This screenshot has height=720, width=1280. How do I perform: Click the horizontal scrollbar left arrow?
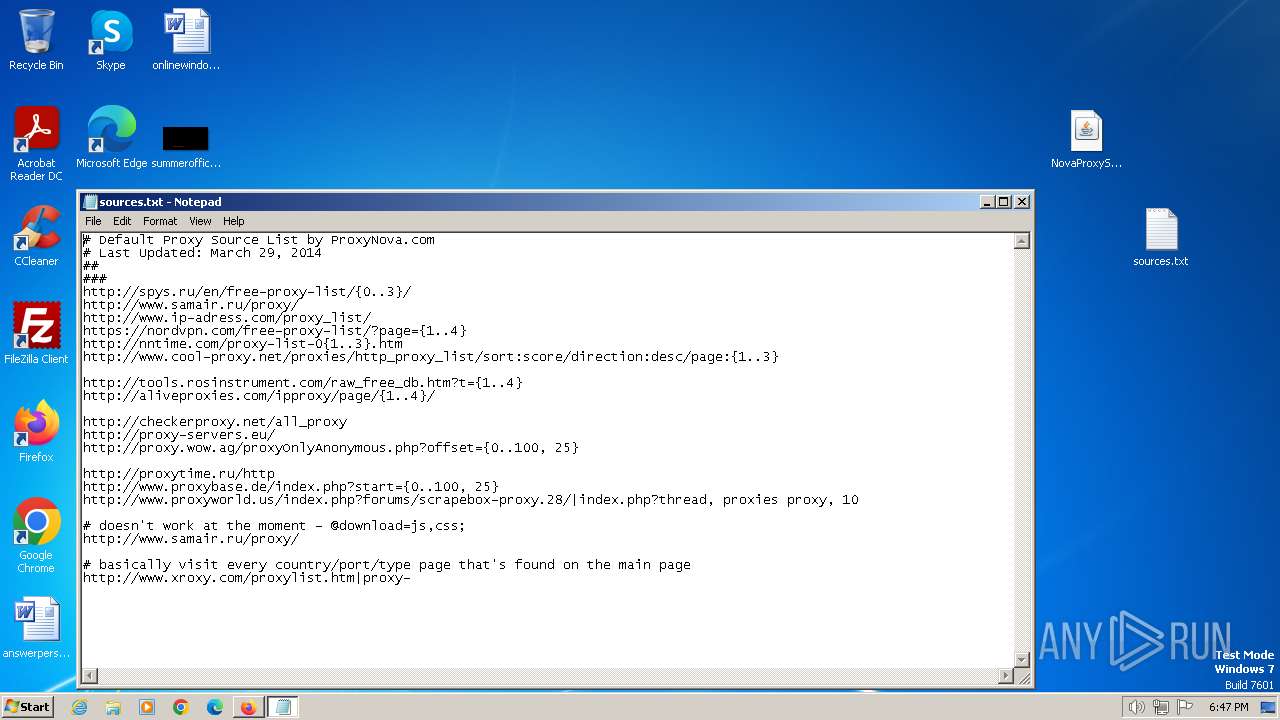pos(89,676)
